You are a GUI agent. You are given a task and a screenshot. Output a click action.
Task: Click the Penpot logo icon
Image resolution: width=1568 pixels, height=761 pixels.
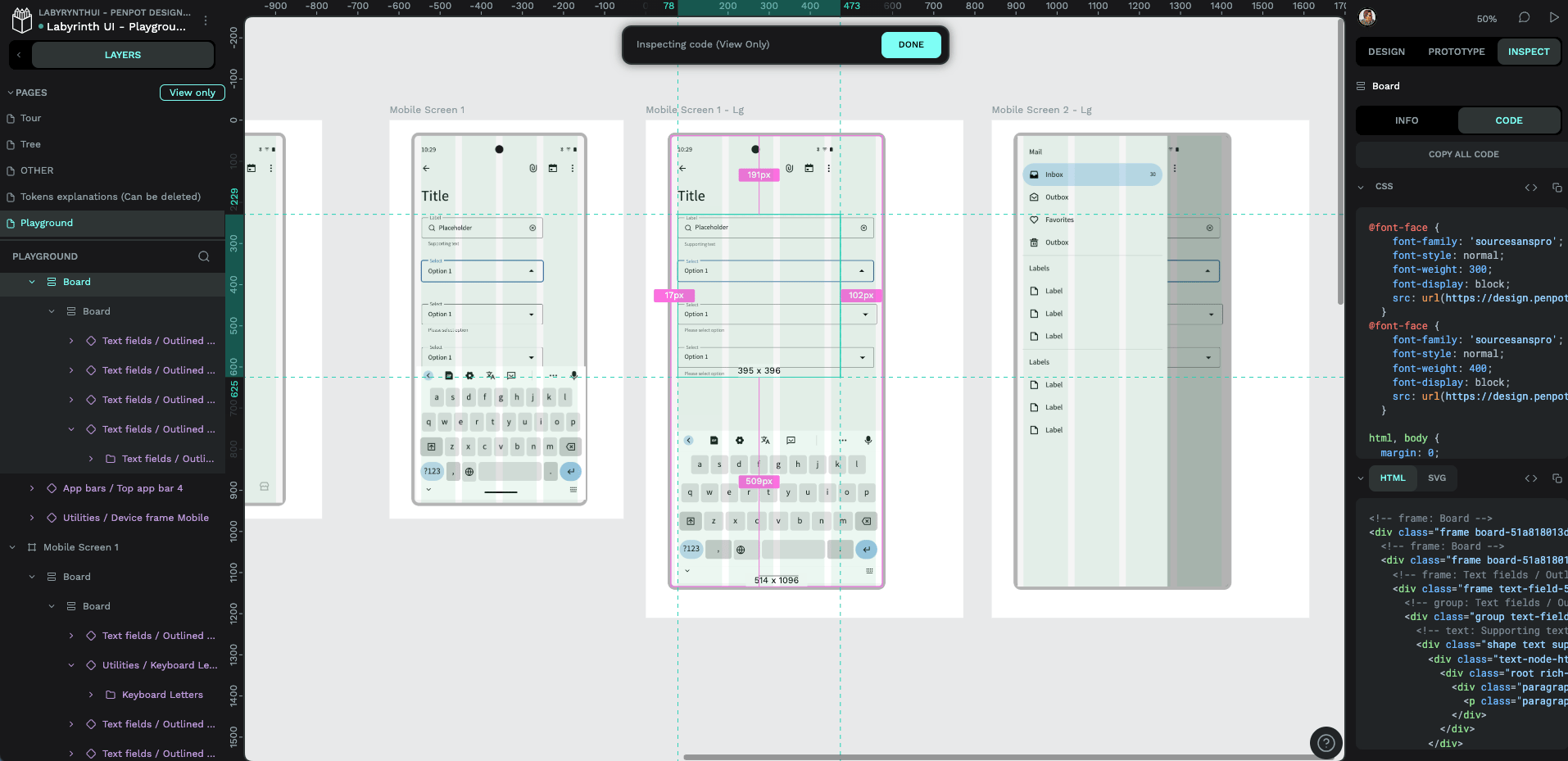(x=22, y=20)
